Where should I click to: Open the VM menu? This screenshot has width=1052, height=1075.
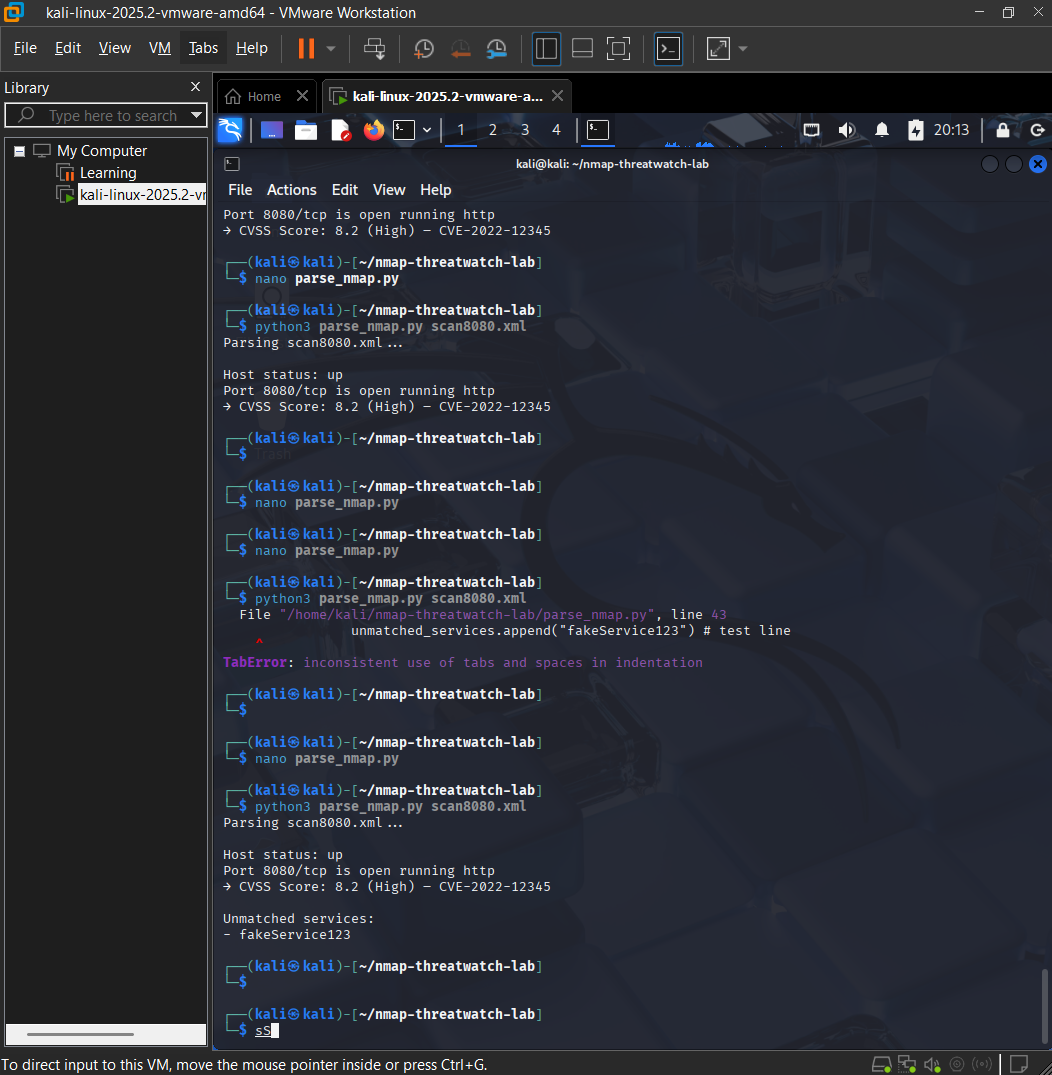160,48
